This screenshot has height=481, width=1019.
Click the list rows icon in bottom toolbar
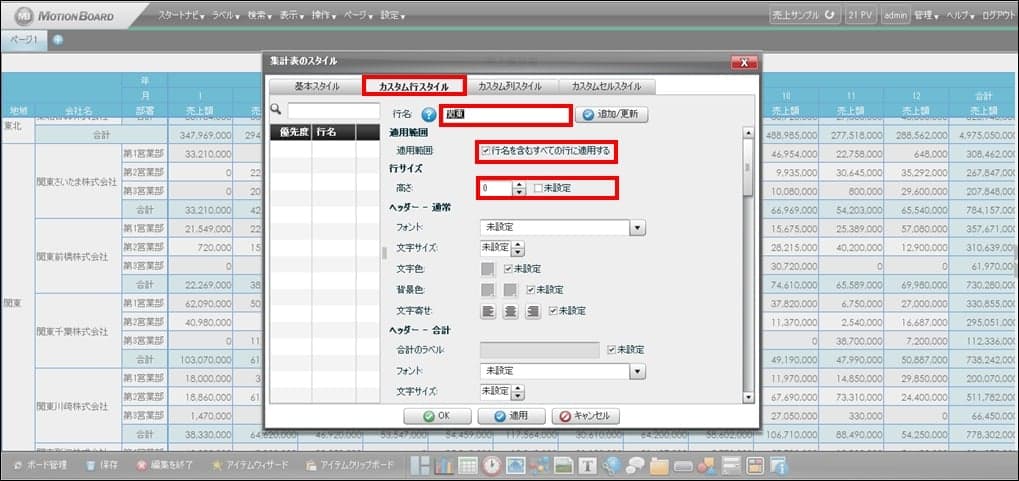coord(732,465)
